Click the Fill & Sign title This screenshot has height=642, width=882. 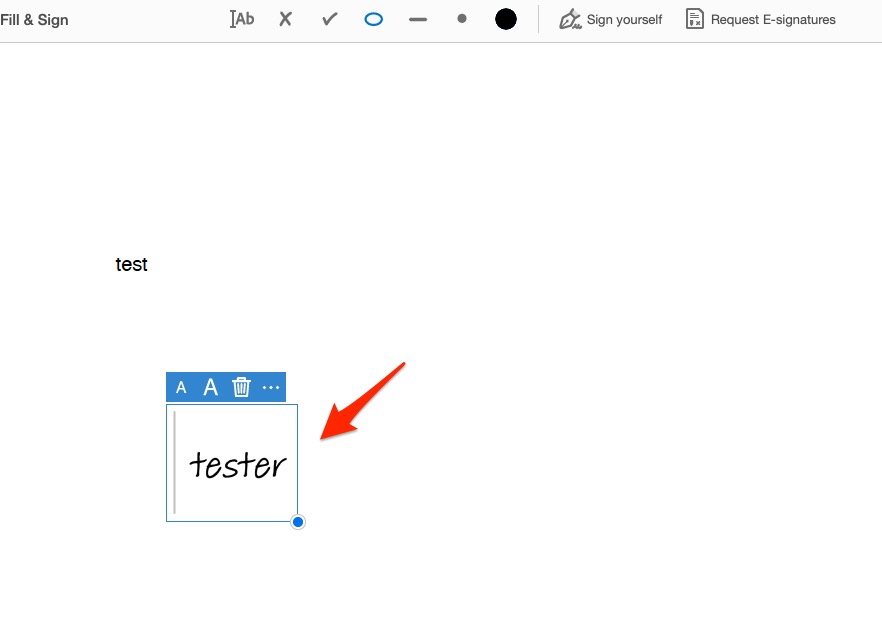coord(35,20)
